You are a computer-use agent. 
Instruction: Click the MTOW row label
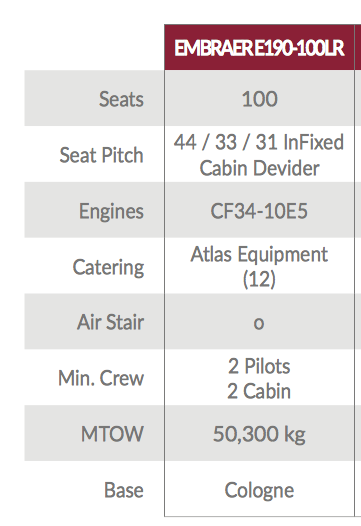112,434
